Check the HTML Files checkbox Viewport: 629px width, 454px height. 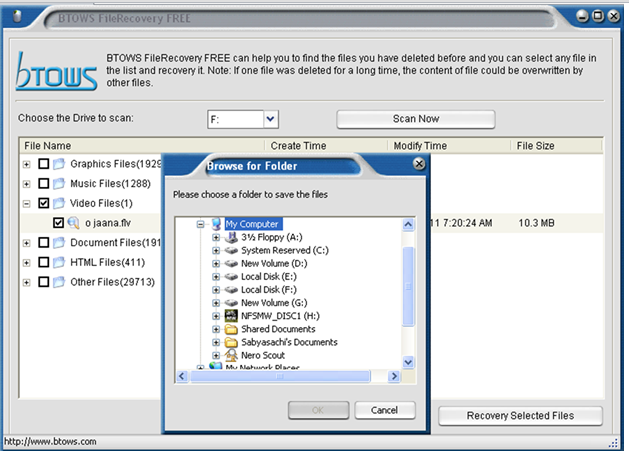(44, 262)
